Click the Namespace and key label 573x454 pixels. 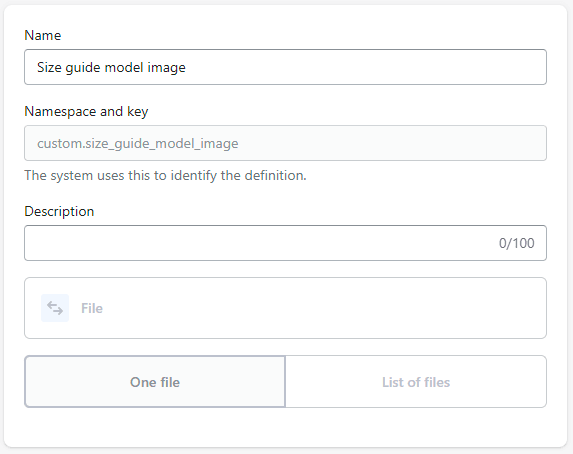[x=86, y=111]
